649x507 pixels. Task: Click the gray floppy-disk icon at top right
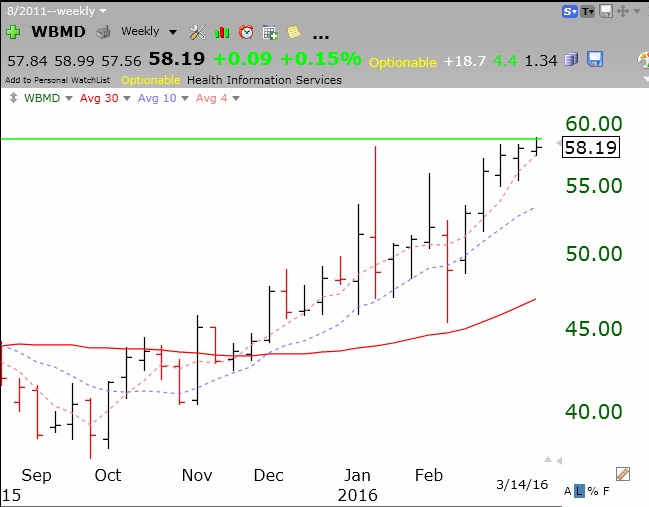[606, 11]
